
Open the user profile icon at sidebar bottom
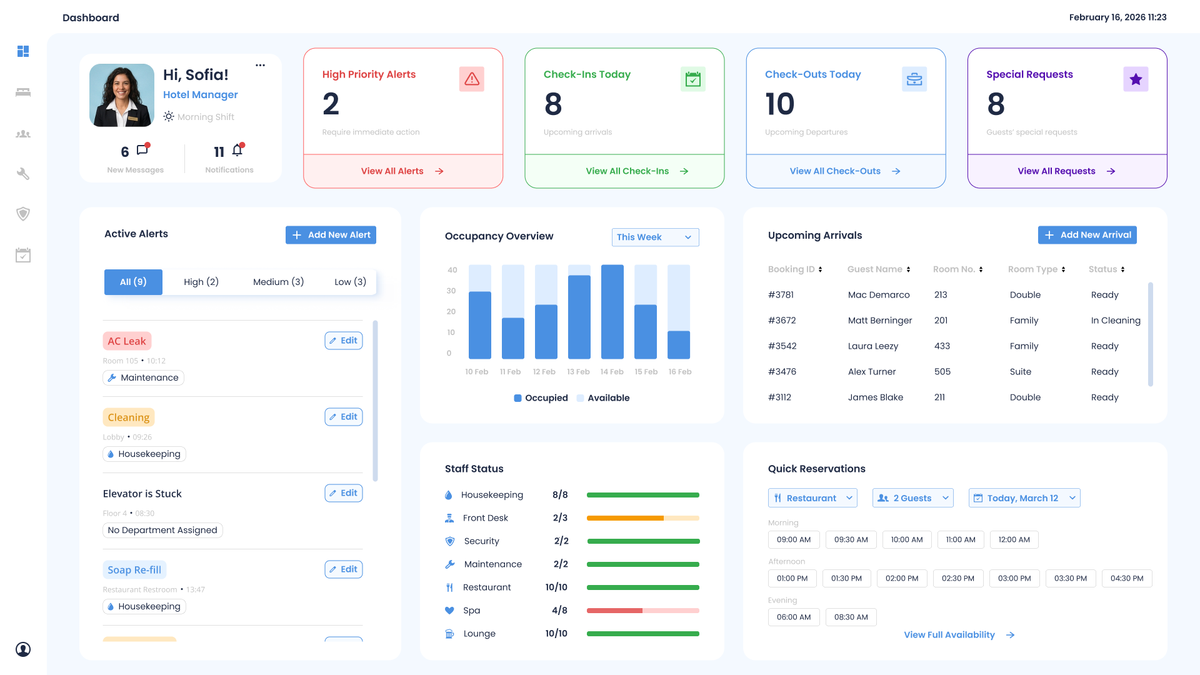(23, 649)
